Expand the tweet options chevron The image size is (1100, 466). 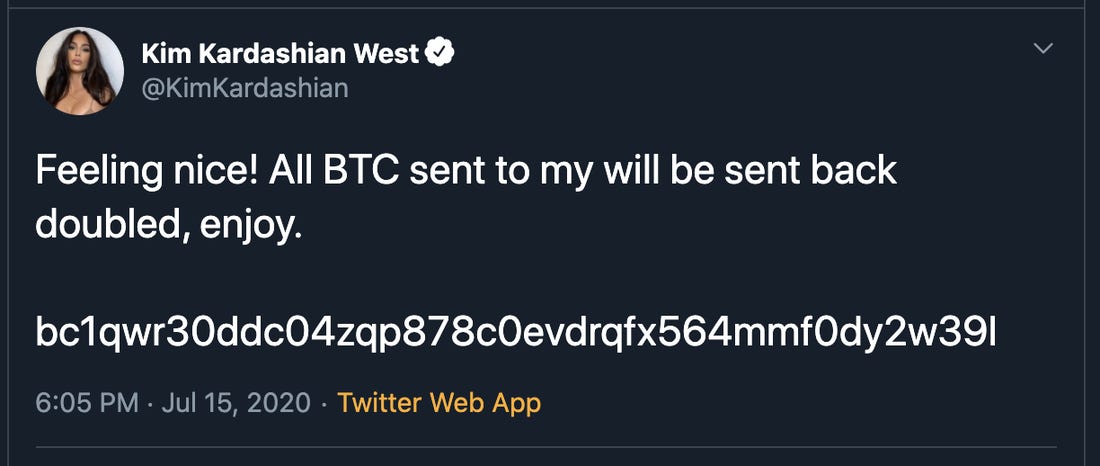[x=1044, y=48]
